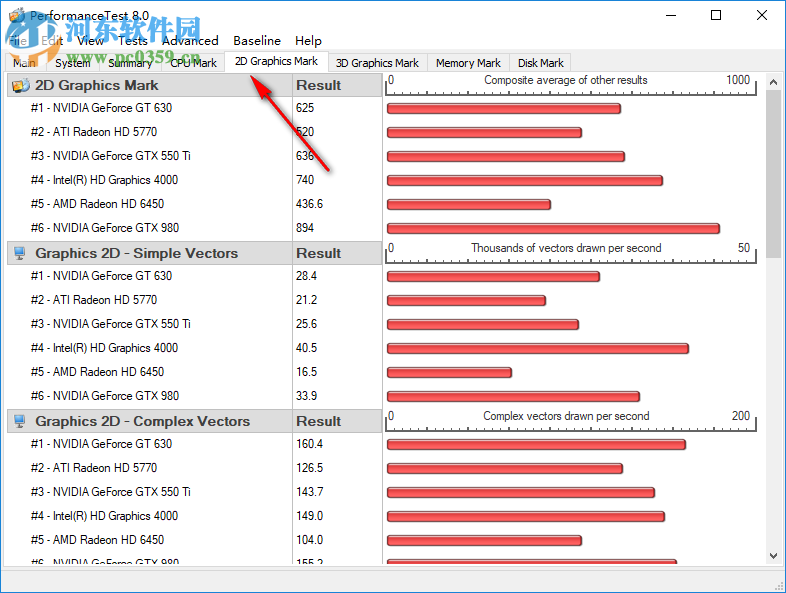Select Intel HD Graphics 4000 under Simple Vectors
Image resolution: width=786 pixels, height=593 pixels.
click(x=104, y=348)
